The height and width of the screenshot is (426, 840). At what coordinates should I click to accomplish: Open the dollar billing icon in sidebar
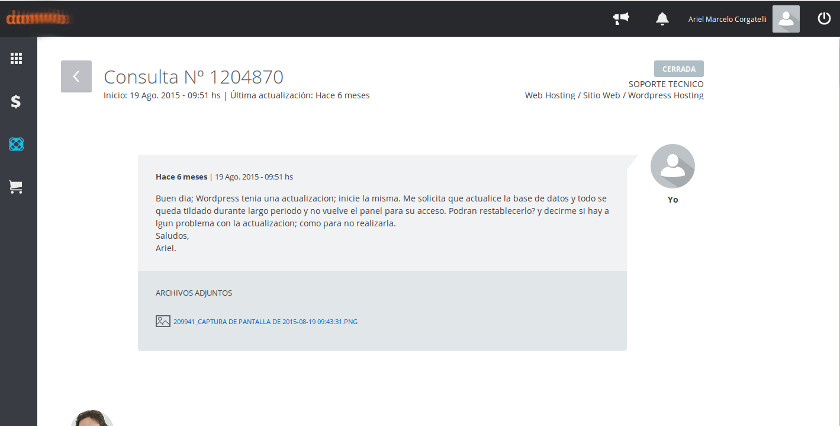[x=17, y=101]
